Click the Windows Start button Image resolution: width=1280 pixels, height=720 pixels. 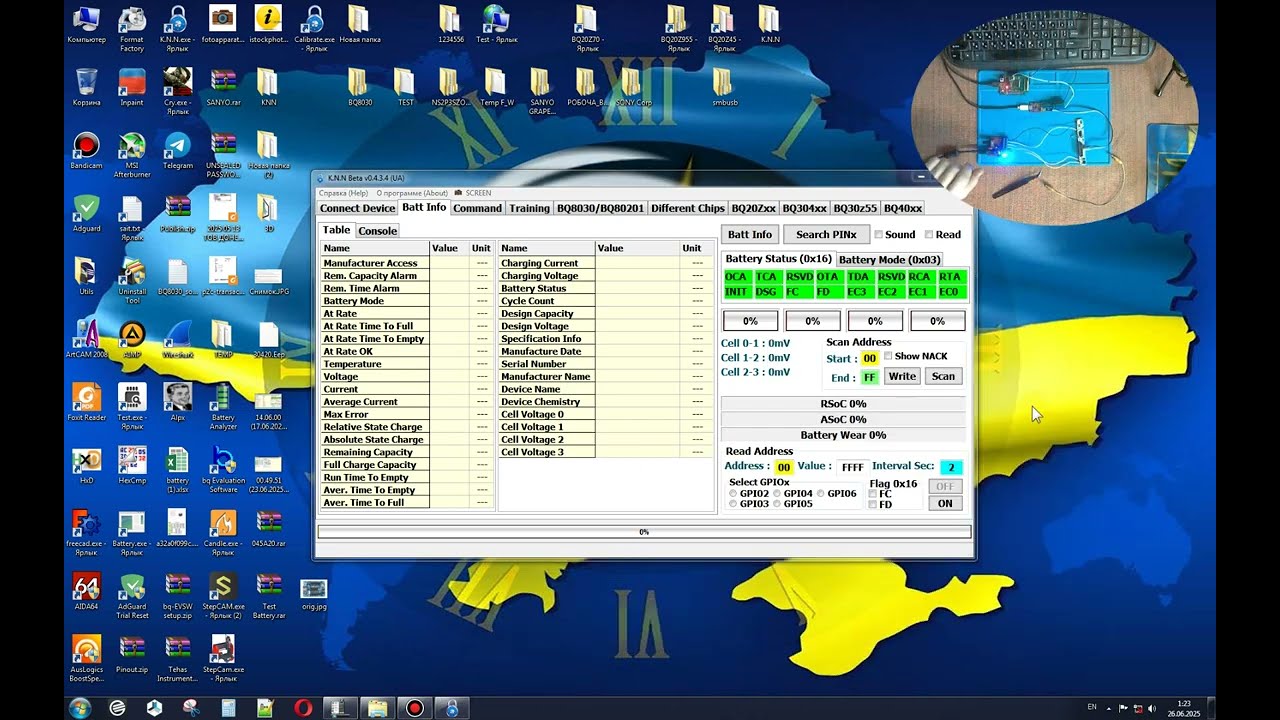[x=80, y=708]
